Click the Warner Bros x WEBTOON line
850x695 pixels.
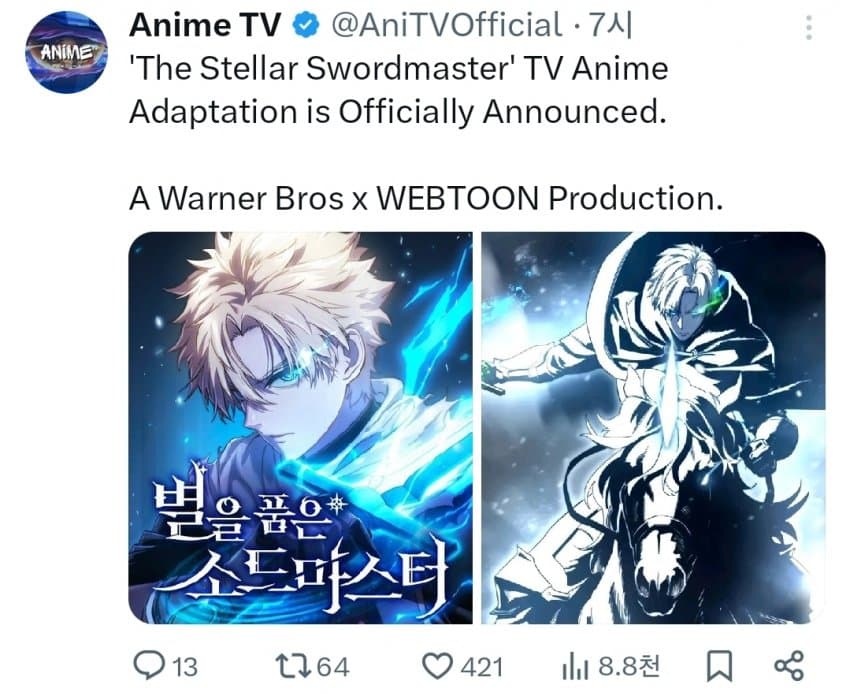[x=426, y=198]
